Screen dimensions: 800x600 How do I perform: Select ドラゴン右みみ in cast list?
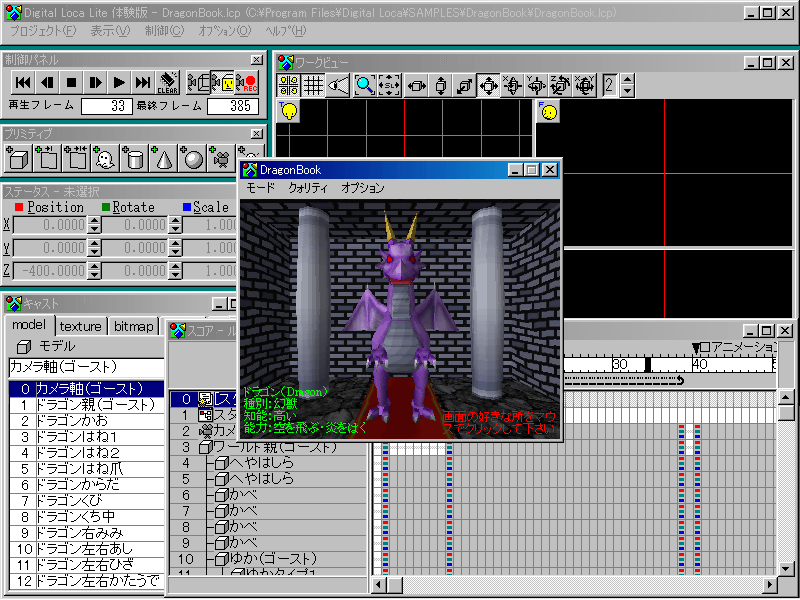coord(87,533)
